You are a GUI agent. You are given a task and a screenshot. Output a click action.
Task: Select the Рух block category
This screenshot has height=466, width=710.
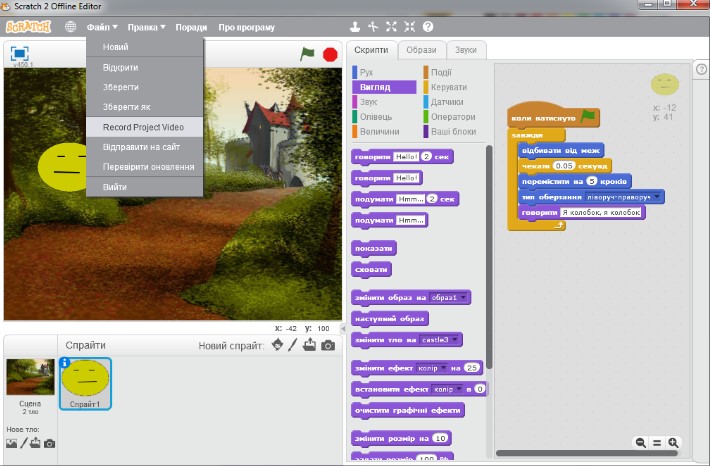pos(384,72)
